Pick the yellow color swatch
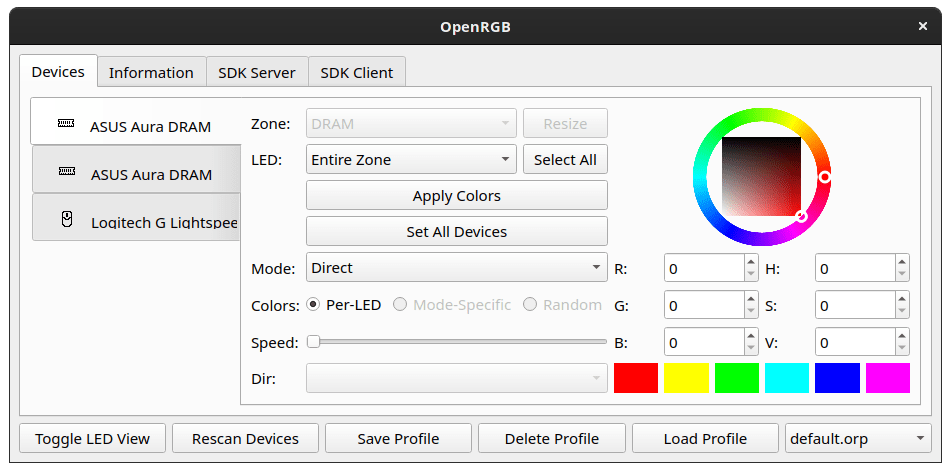This screenshot has height=472, width=951. tap(687, 378)
